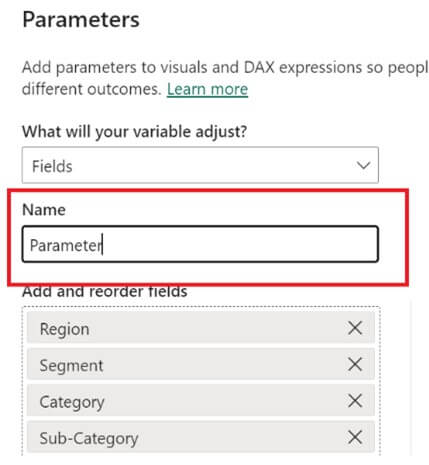
Task: Place the cursor on the word Parameter
Action: click(x=65, y=245)
